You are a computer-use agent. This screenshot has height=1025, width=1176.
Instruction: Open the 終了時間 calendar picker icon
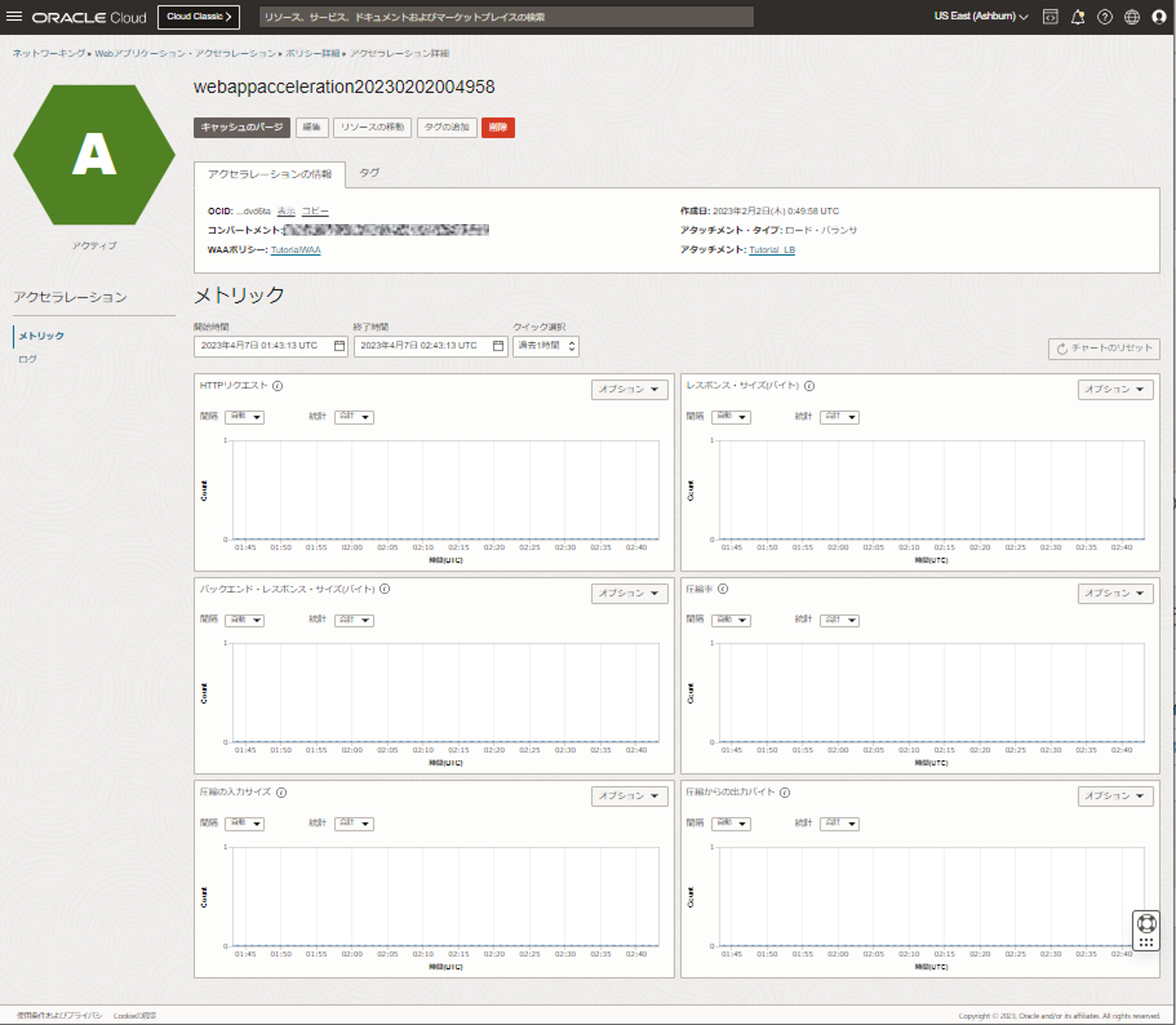499,345
